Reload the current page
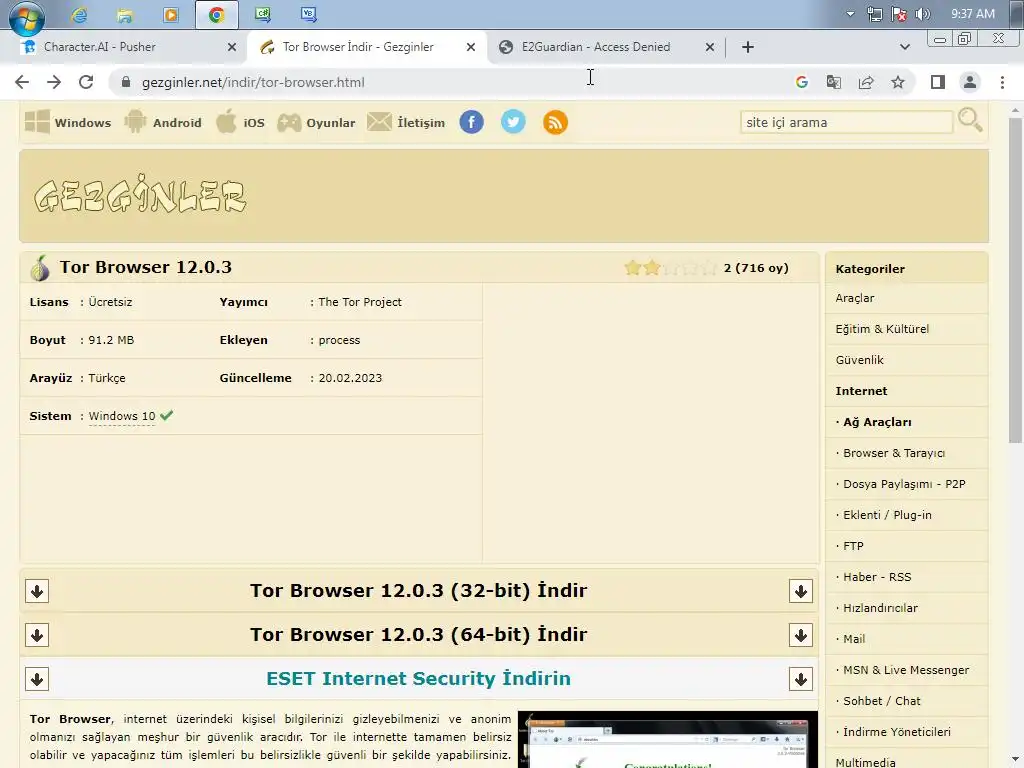 [x=86, y=82]
